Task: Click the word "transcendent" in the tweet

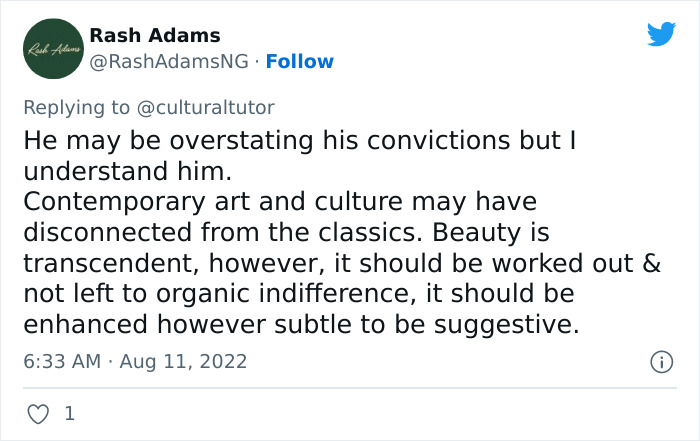Action: click(x=111, y=263)
